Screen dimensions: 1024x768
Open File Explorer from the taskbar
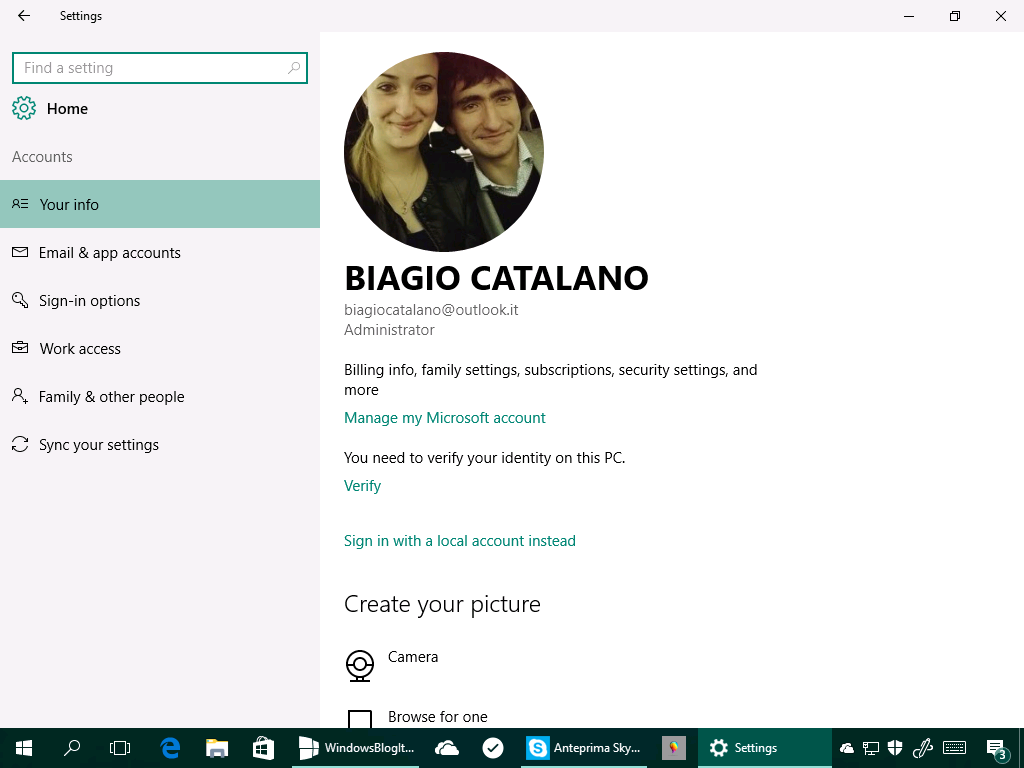[217, 748]
